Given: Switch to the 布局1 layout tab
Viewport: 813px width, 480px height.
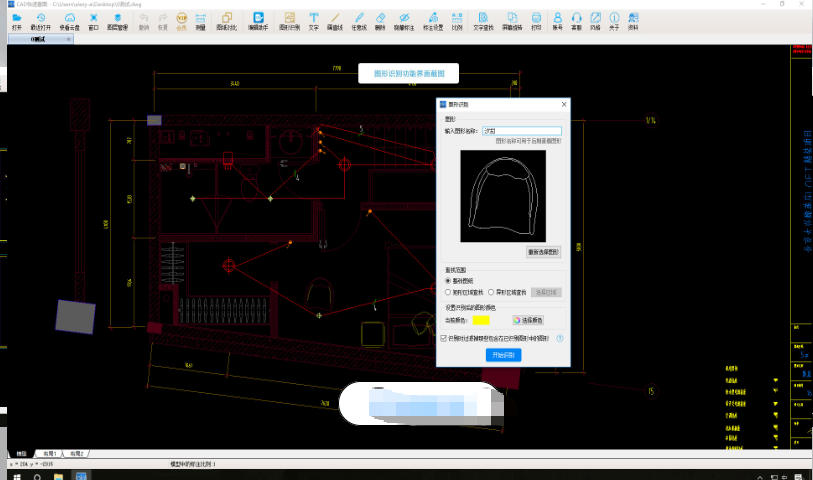Looking at the screenshot, I should pyautogui.click(x=49, y=454).
